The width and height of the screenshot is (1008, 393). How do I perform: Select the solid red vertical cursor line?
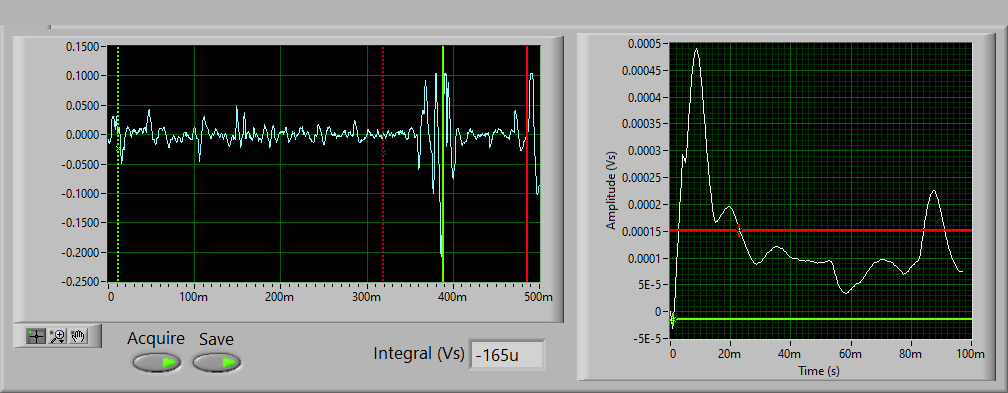pyautogui.click(x=527, y=164)
